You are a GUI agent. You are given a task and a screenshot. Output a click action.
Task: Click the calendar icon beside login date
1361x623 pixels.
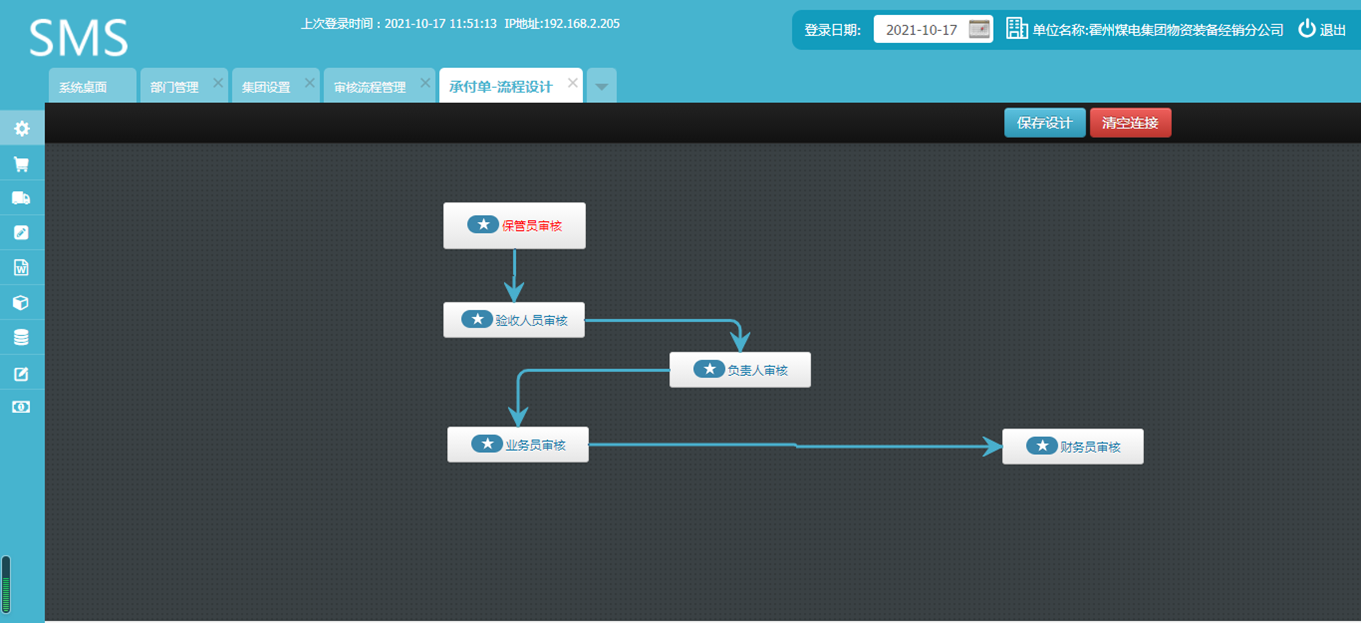979,29
